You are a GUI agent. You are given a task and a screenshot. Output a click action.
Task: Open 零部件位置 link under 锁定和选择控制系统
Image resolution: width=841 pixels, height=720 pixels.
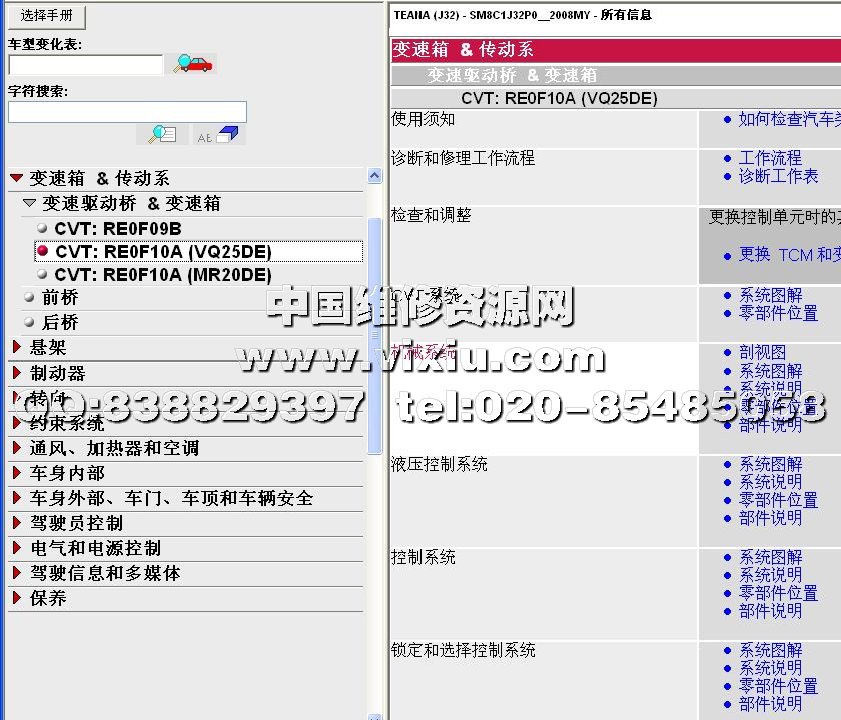(x=778, y=686)
